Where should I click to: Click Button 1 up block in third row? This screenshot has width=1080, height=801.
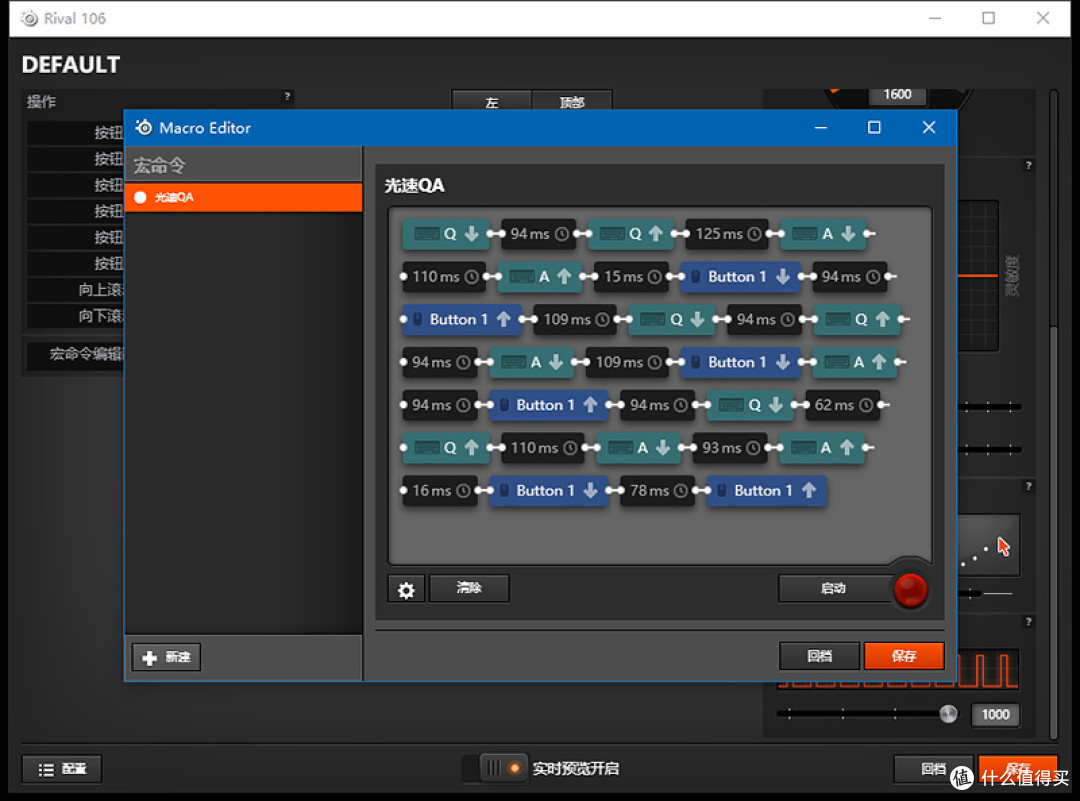(x=461, y=319)
